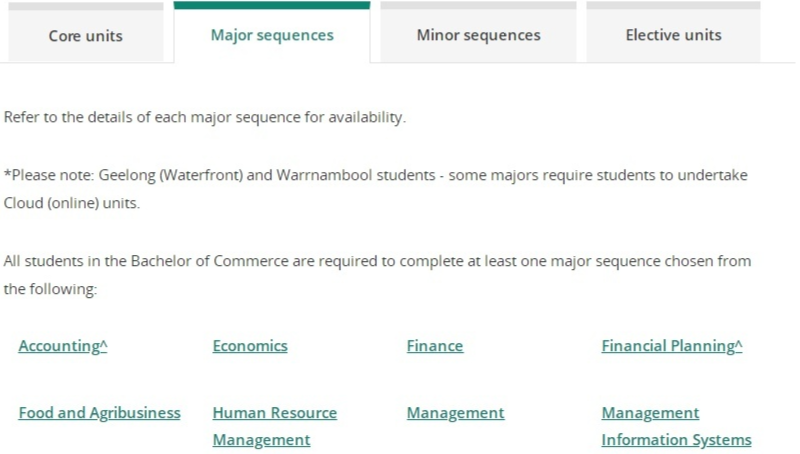Go to the Elective units tab
The height and width of the screenshot is (454, 800).
pos(673,35)
